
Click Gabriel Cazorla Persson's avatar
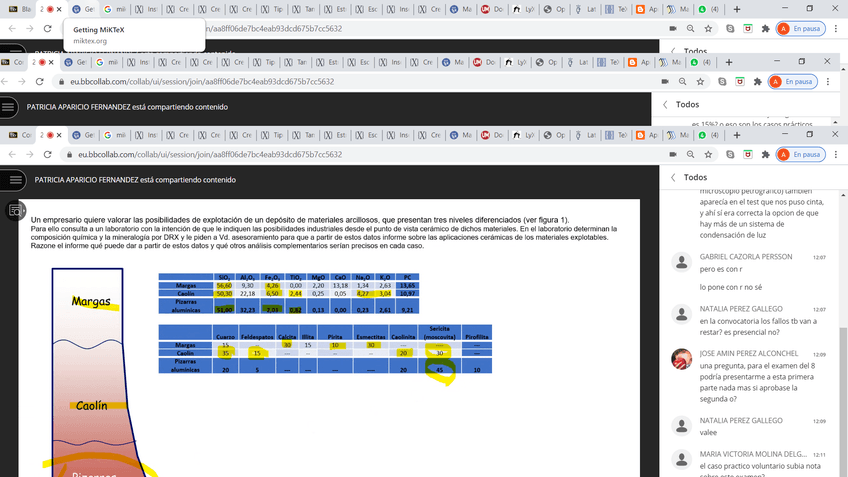click(x=681, y=262)
